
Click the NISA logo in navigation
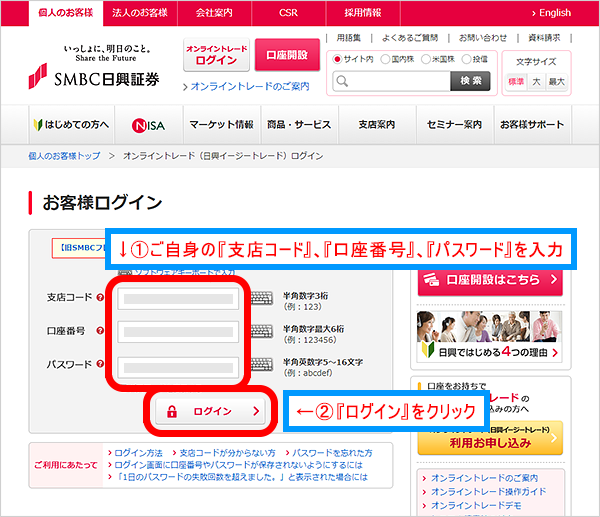(x=148, y=125)
